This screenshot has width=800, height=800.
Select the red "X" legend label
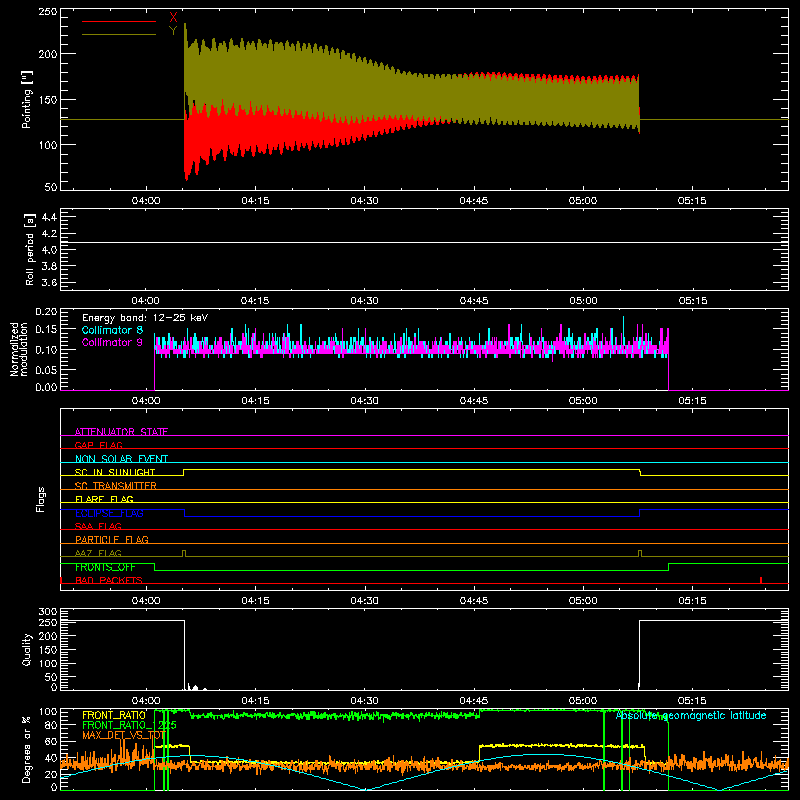[173, 18]
